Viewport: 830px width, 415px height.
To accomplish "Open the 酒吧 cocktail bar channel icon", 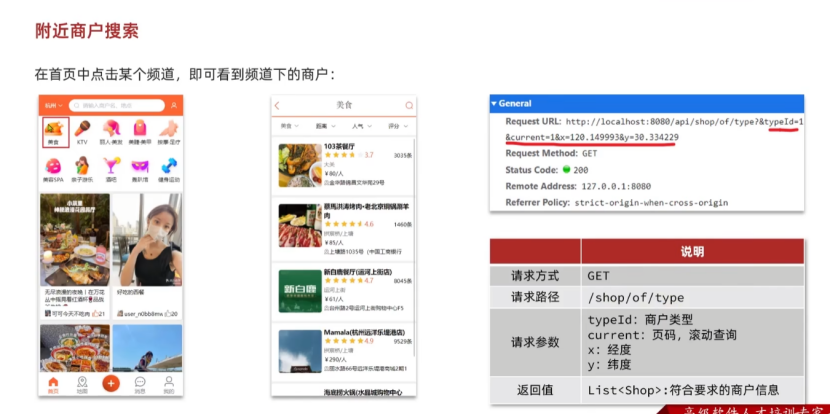I will click(111, 166).
